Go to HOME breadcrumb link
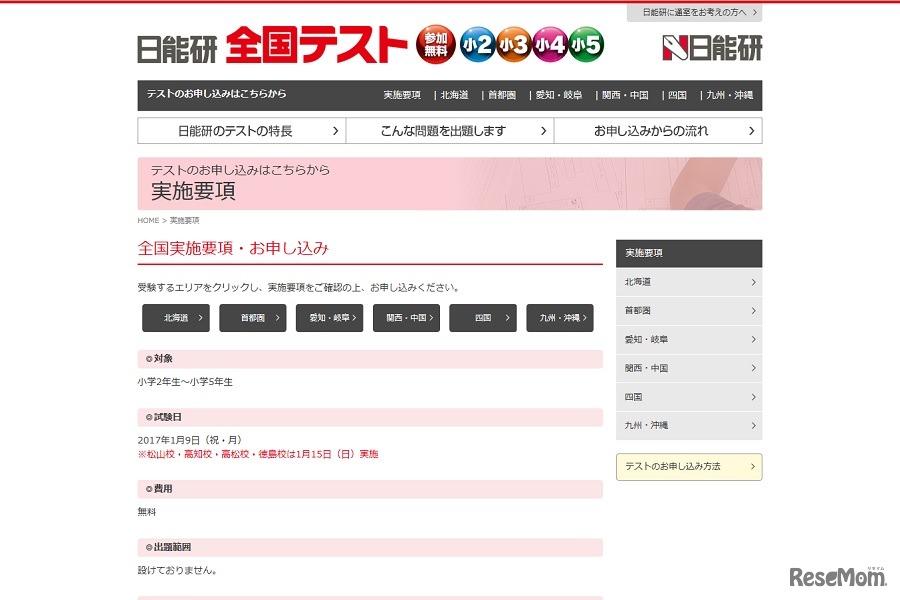This screenshot has width=900, height=600. coord(148,220)
